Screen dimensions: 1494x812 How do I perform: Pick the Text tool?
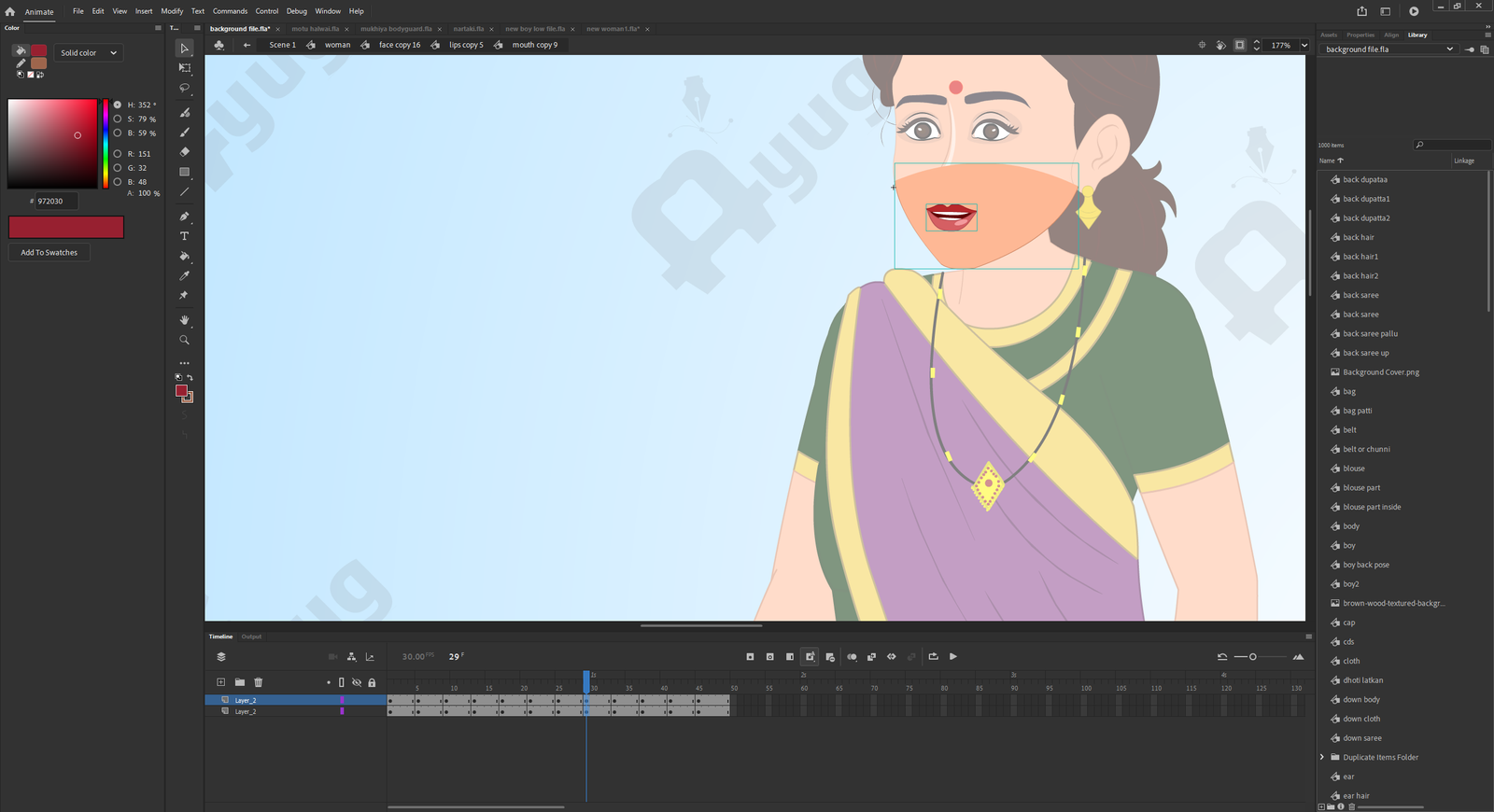pos(184,236)
